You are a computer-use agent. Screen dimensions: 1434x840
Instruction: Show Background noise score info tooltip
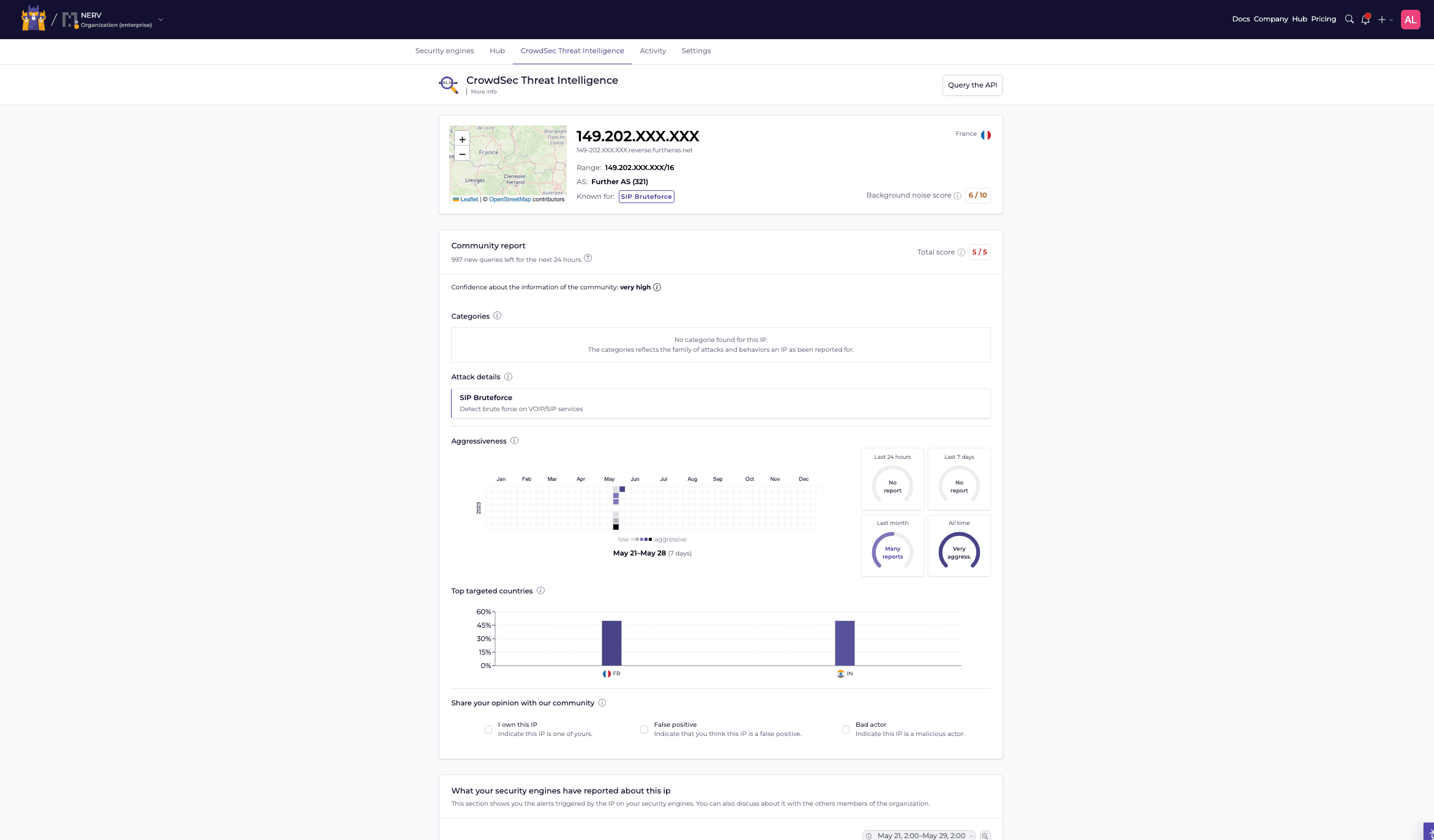(957, 196)
